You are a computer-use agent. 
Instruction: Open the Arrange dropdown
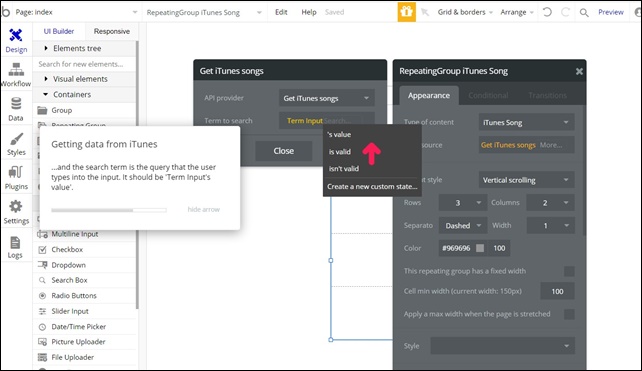(517, 12)
